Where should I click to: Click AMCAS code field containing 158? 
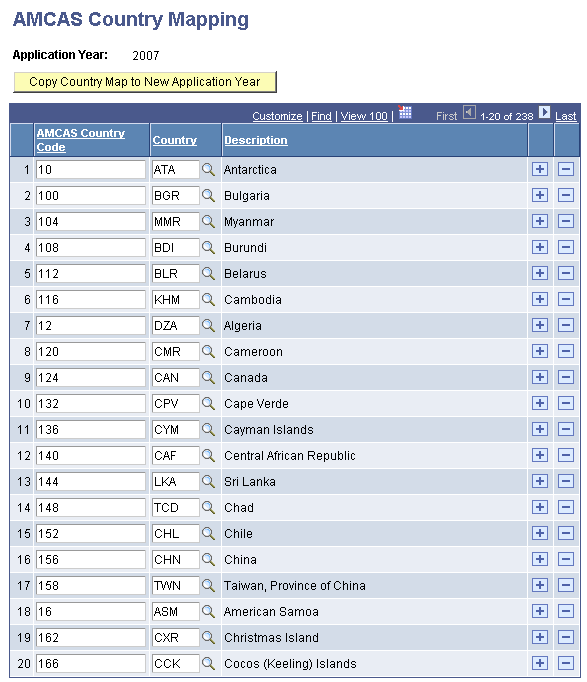(91, 585)
